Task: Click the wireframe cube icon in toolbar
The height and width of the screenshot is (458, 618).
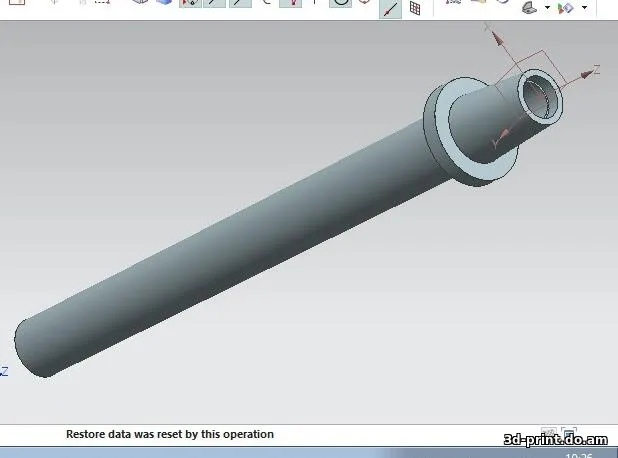Action: pos(139,4)
